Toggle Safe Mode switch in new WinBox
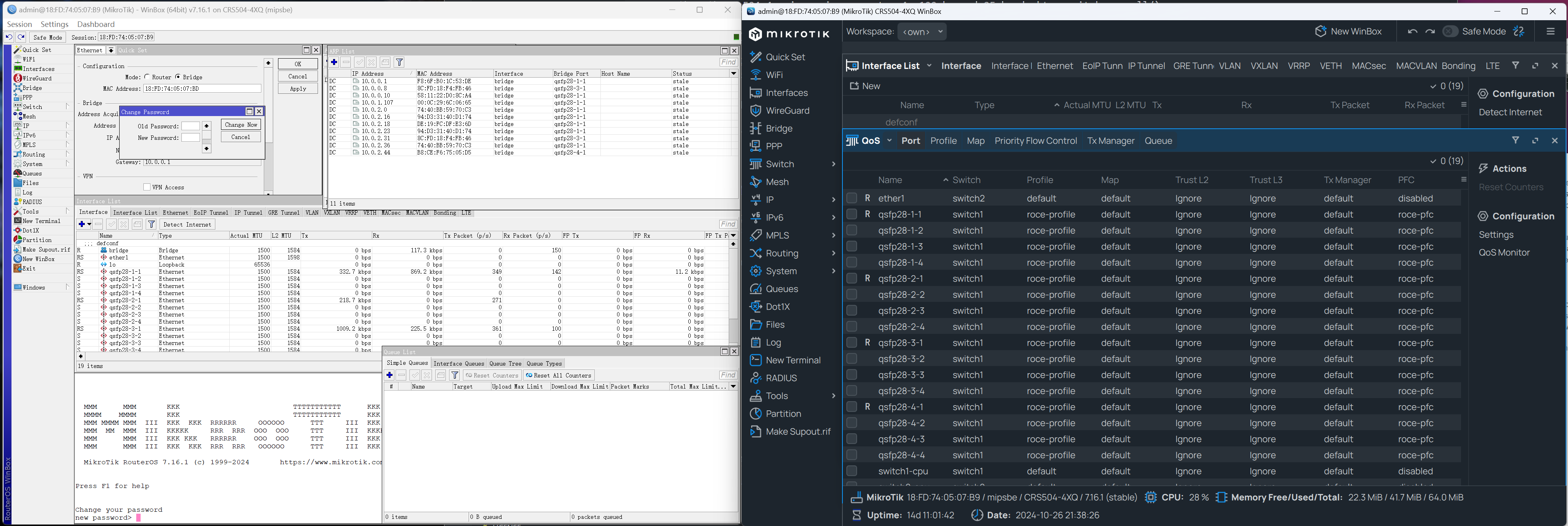The height and width of the screenshot is (526, 1568). coord(1450,32)
